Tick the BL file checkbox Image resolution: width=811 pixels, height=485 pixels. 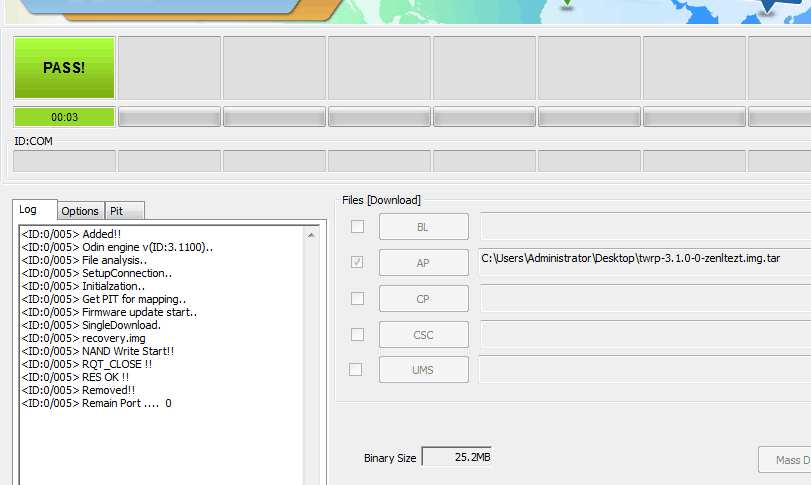357,226
